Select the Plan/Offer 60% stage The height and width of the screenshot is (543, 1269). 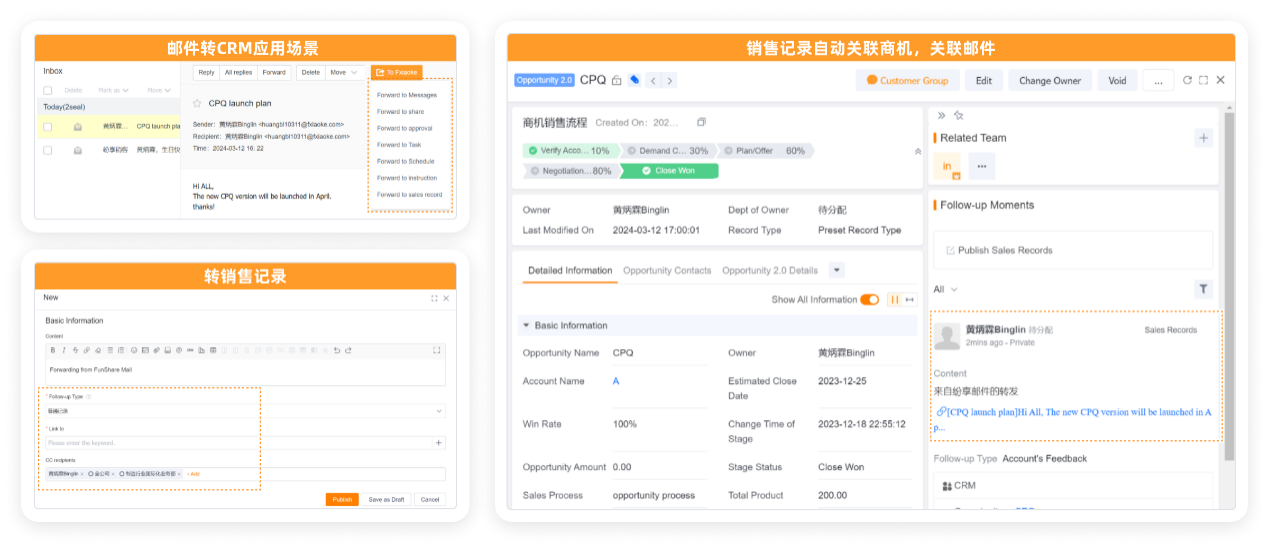coord(767,151)
